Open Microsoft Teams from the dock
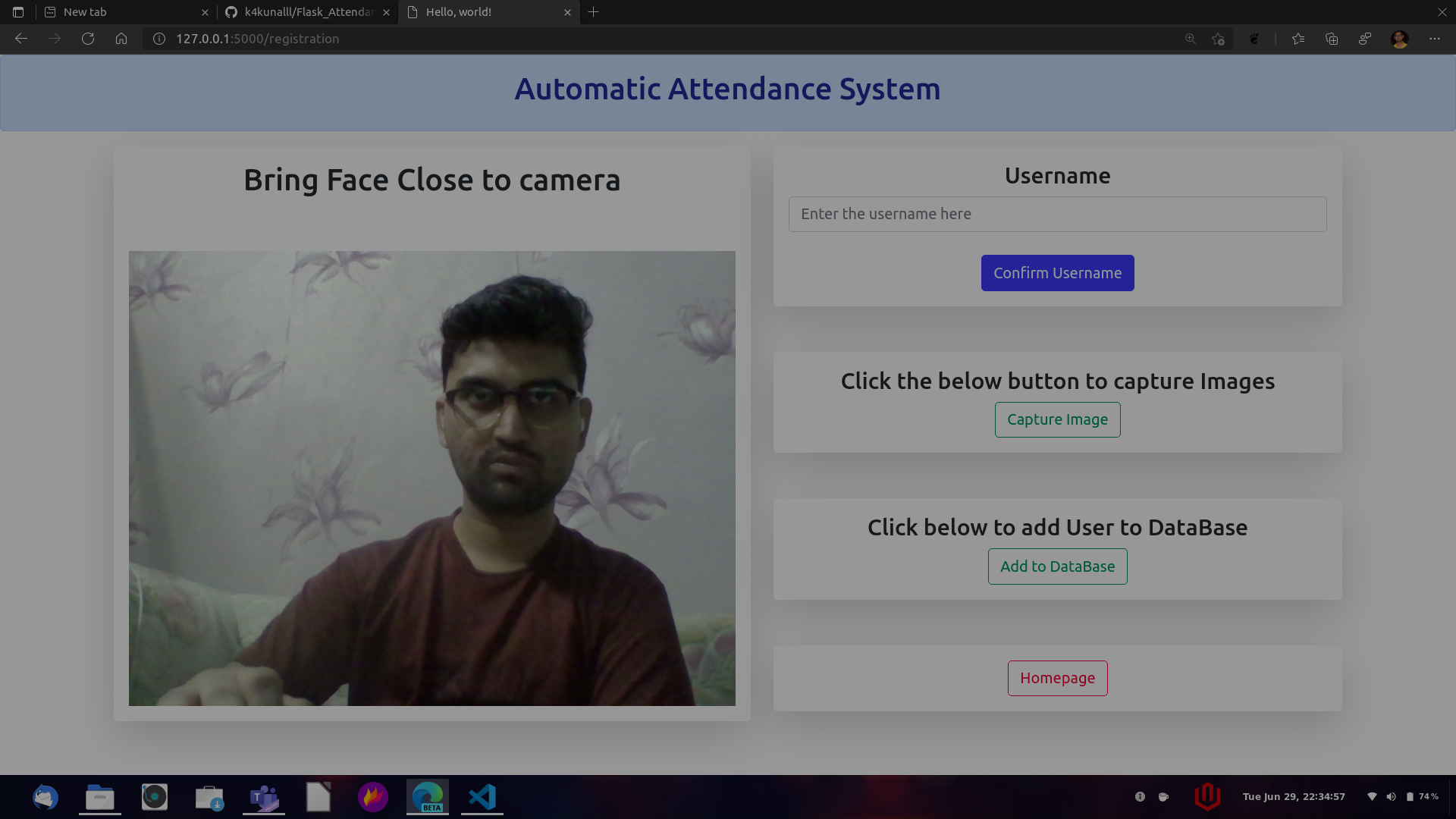This screenshot has width=1456, height=819. point(263,797)
